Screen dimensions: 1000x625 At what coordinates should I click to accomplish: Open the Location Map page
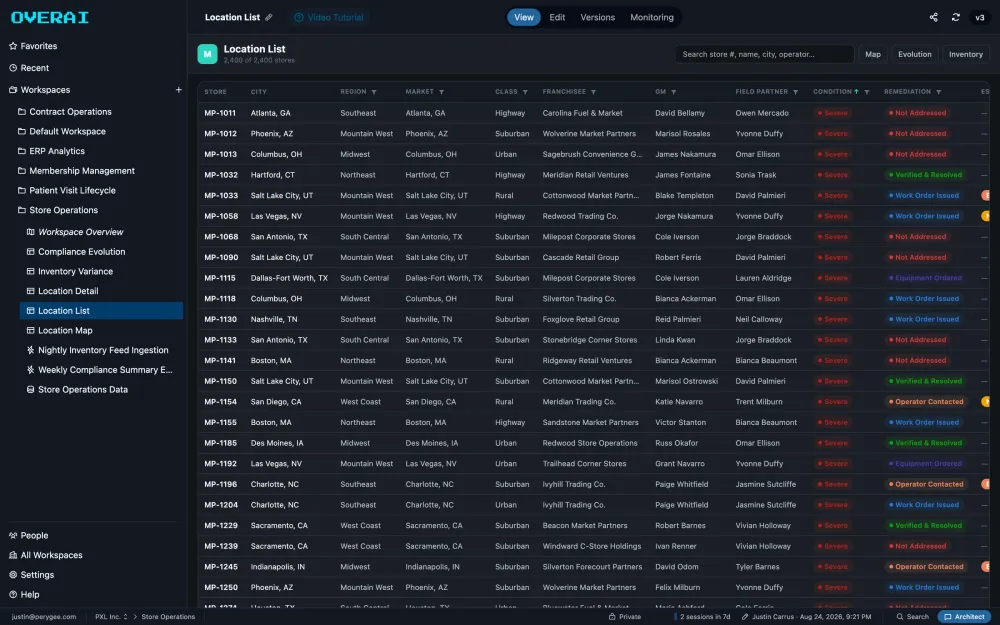click(x=59, y=330)
